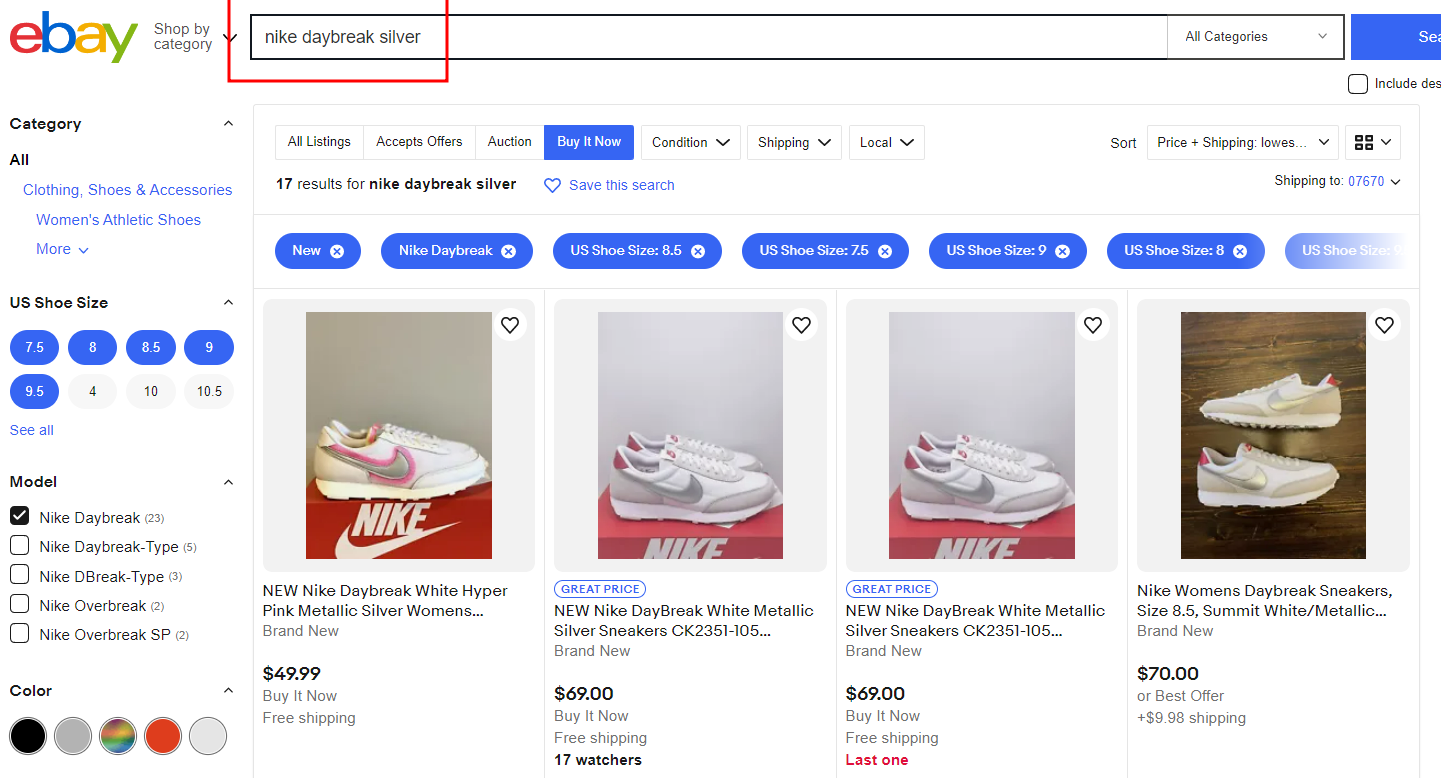The image size is (1441, 778).
Task: Choose the black color swatch
Action: pyautogui.click(x=28, y=736)
